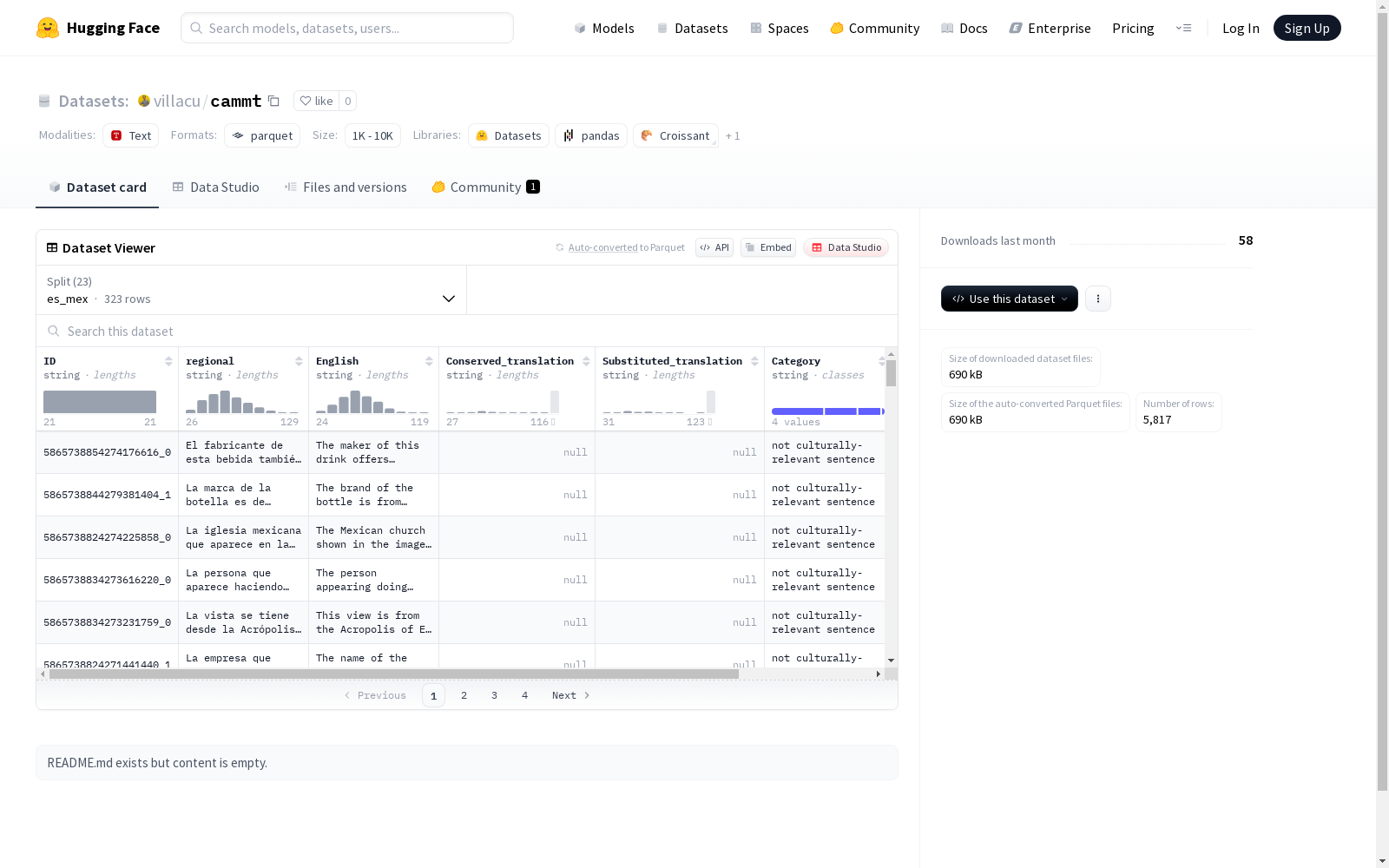Go to page 3 of the dataset
1389x868 pixels.
click(x=495, y=695)
